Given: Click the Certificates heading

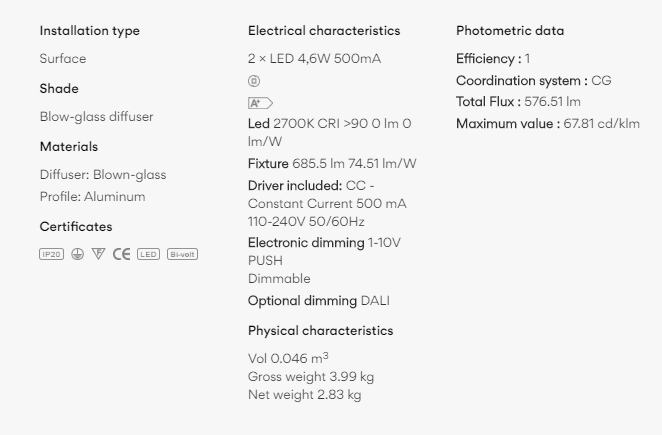Looking at the screenshot, I should [x=76, y=227].
